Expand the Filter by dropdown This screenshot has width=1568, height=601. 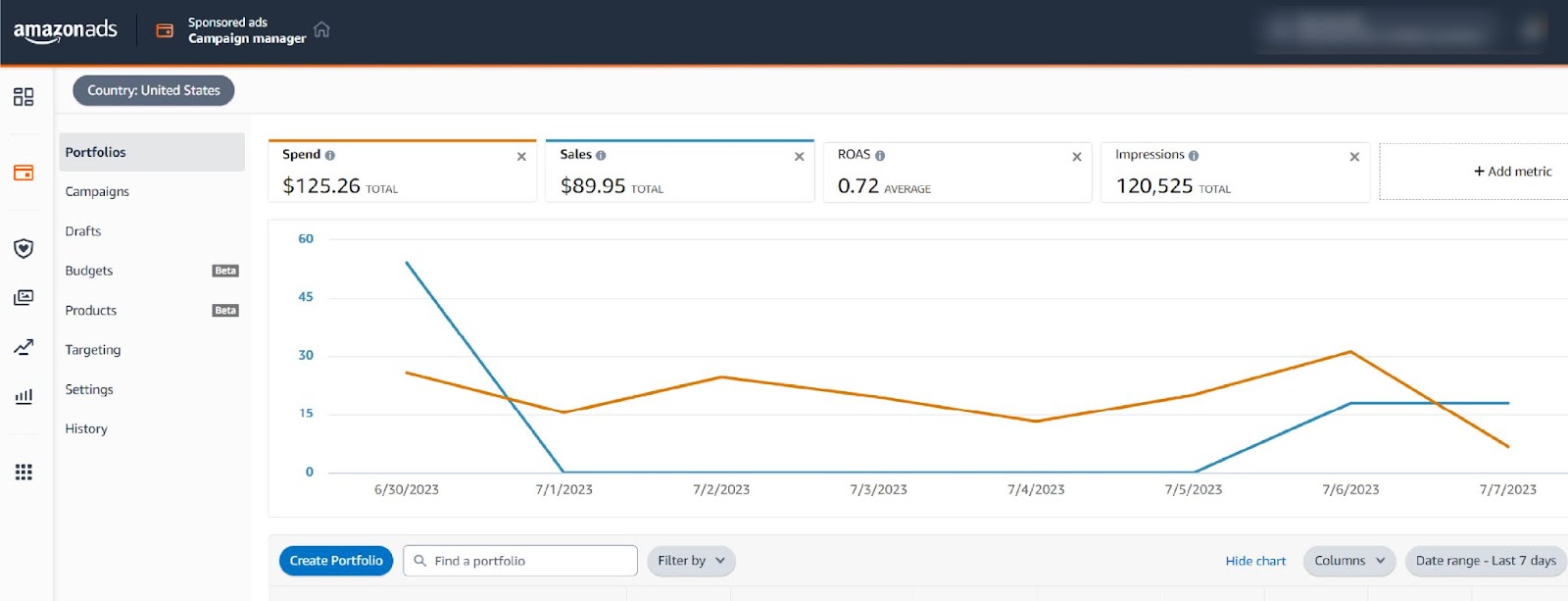(x=691, y=561)
